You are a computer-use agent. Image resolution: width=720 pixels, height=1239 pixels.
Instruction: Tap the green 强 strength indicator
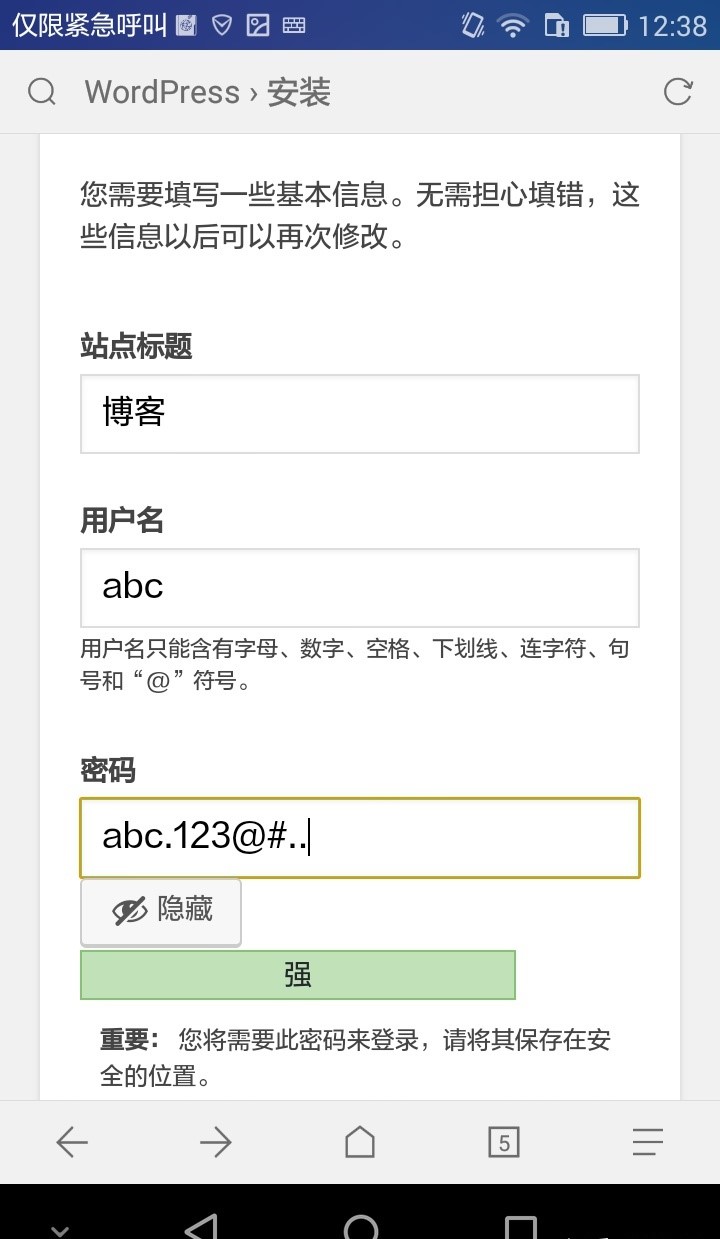tap(298, 975)
